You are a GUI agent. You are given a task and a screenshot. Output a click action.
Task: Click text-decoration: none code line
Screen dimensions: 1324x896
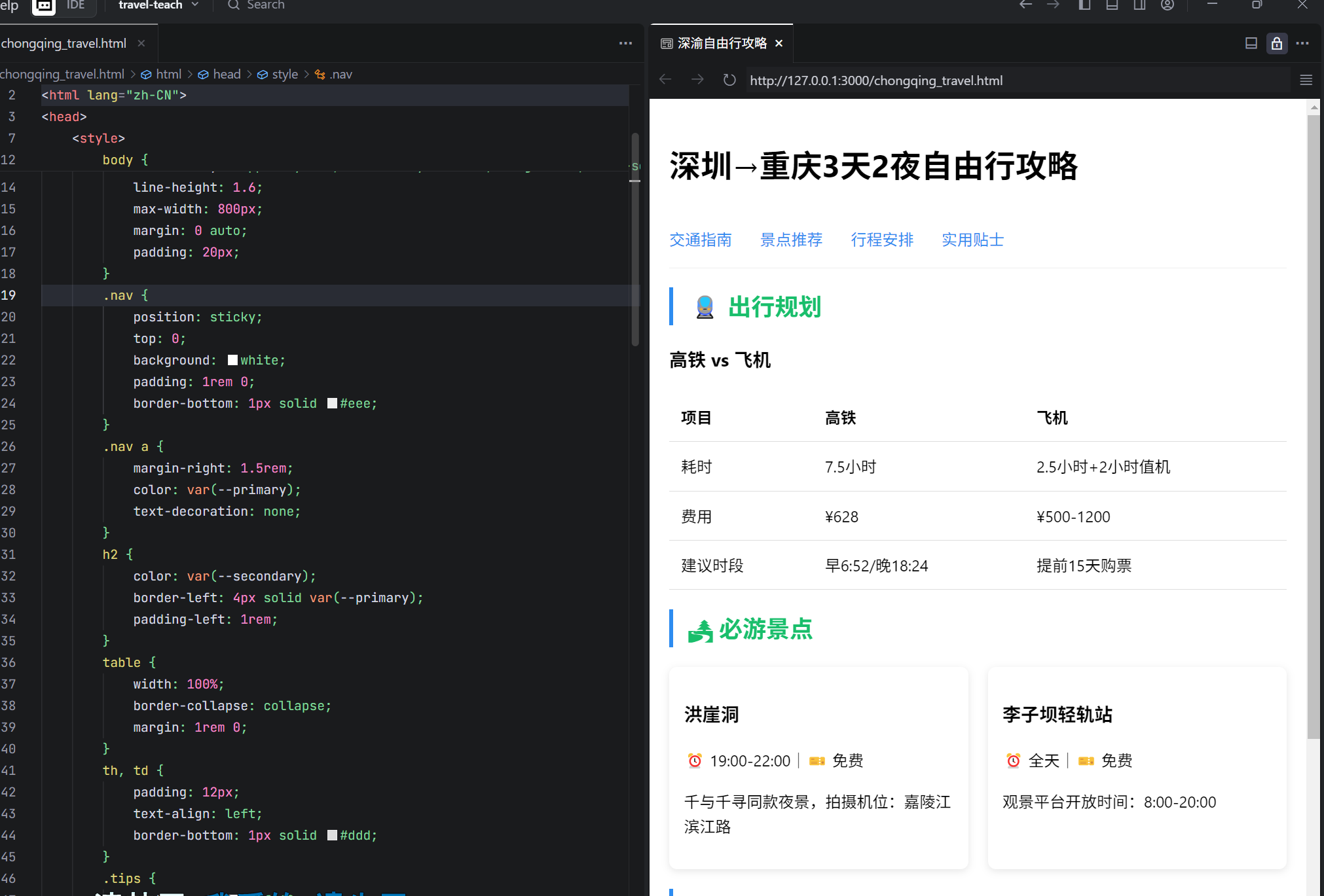pos(217,511)
